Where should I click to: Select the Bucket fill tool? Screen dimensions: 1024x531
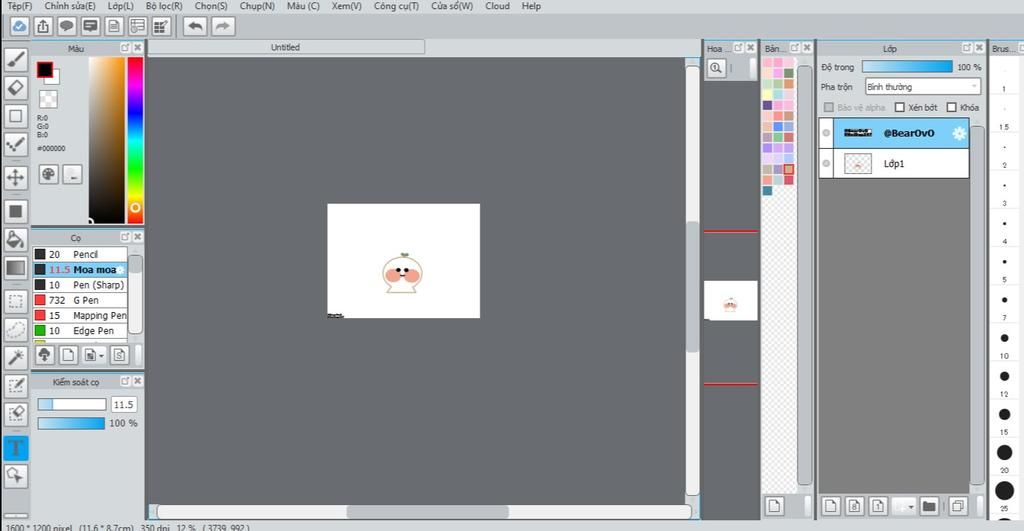[16, 239]
